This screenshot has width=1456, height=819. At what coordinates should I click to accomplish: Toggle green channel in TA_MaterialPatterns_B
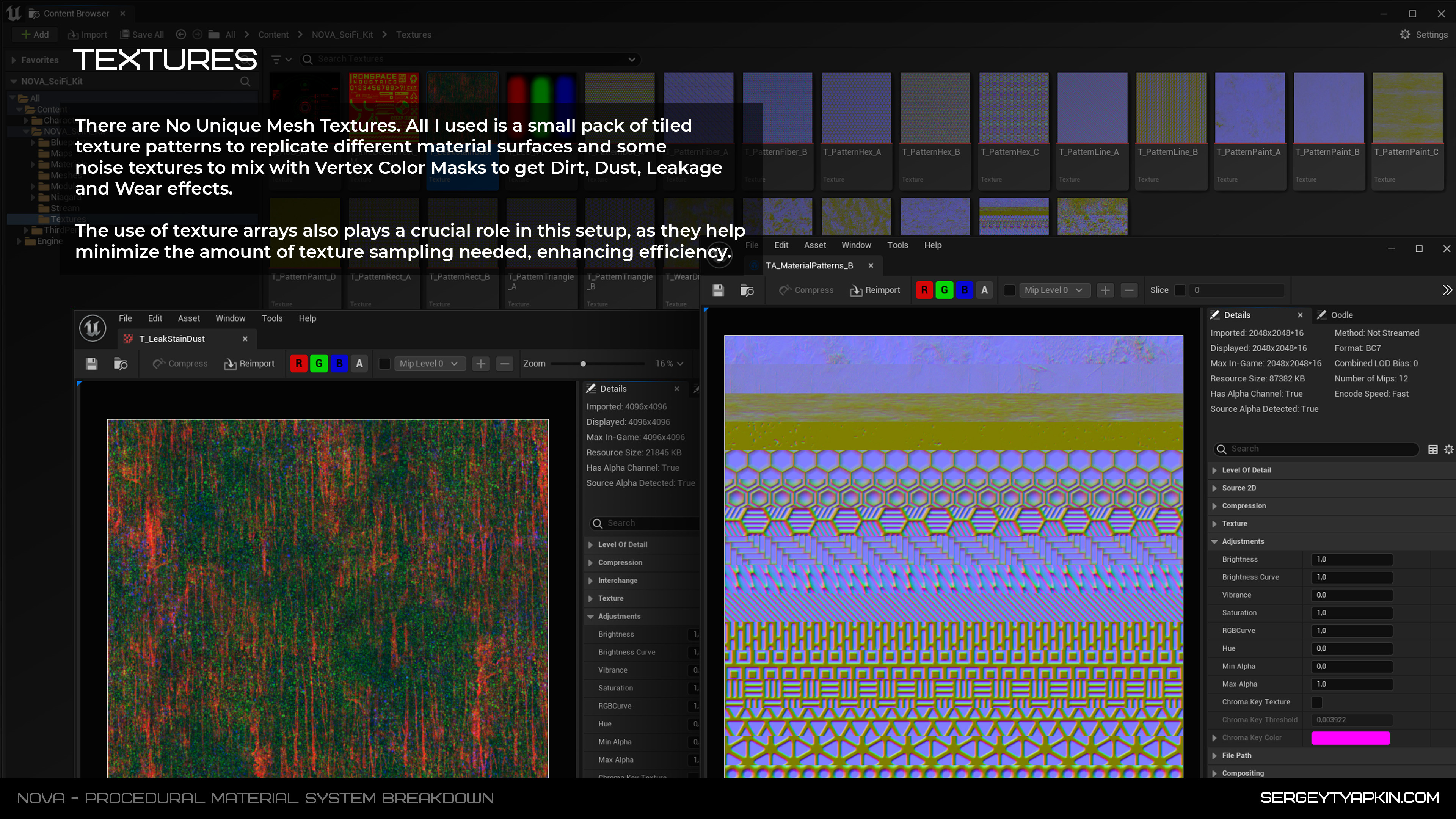coord(945,290)
